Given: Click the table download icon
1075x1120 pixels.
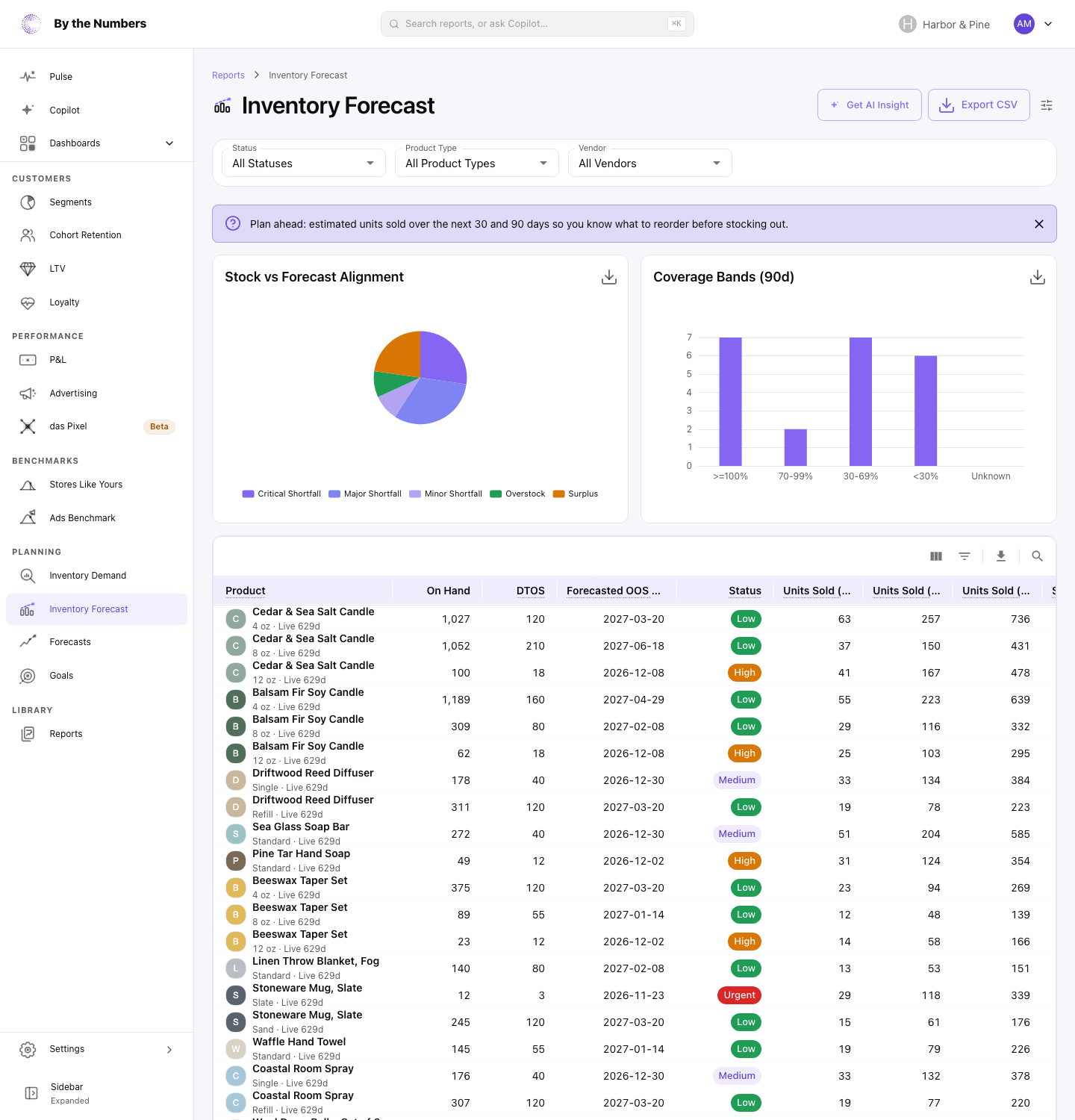Looking at the screenshot, I should point(1001,556).
